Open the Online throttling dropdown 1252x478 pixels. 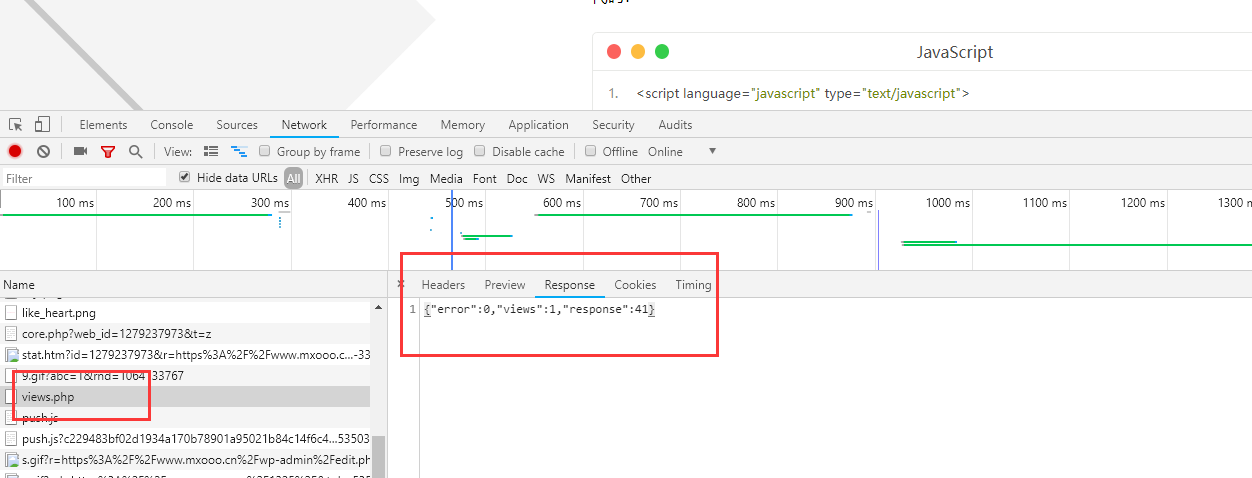click(712, 152)
